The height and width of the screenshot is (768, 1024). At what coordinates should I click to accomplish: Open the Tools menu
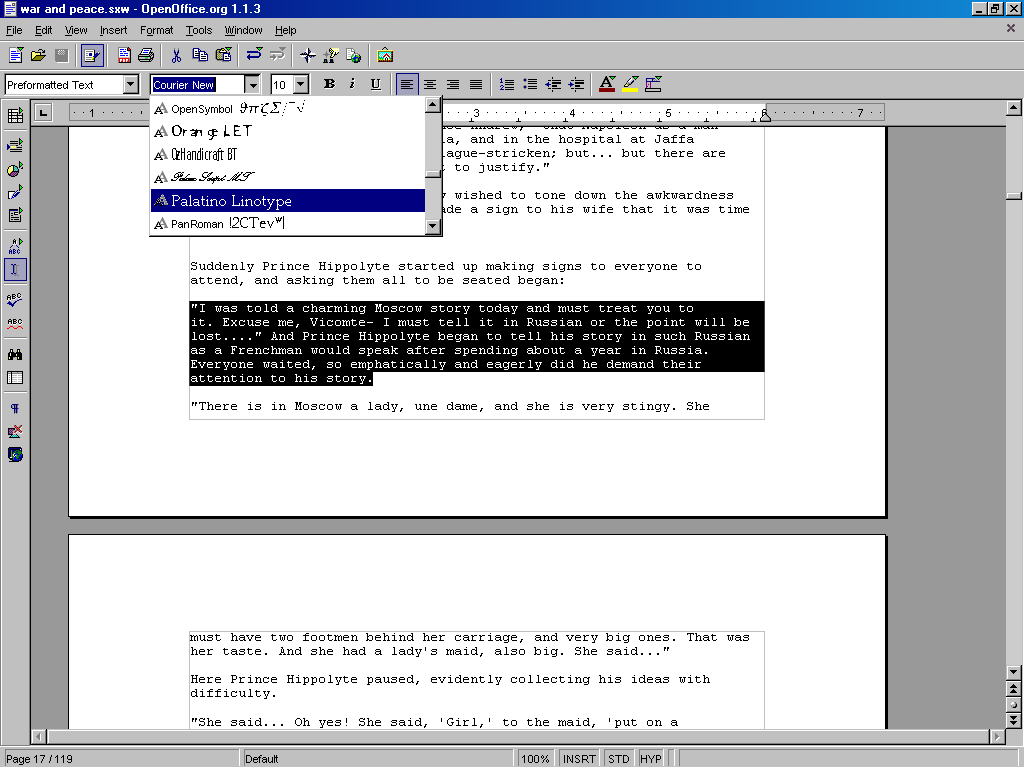coord(199,31)
